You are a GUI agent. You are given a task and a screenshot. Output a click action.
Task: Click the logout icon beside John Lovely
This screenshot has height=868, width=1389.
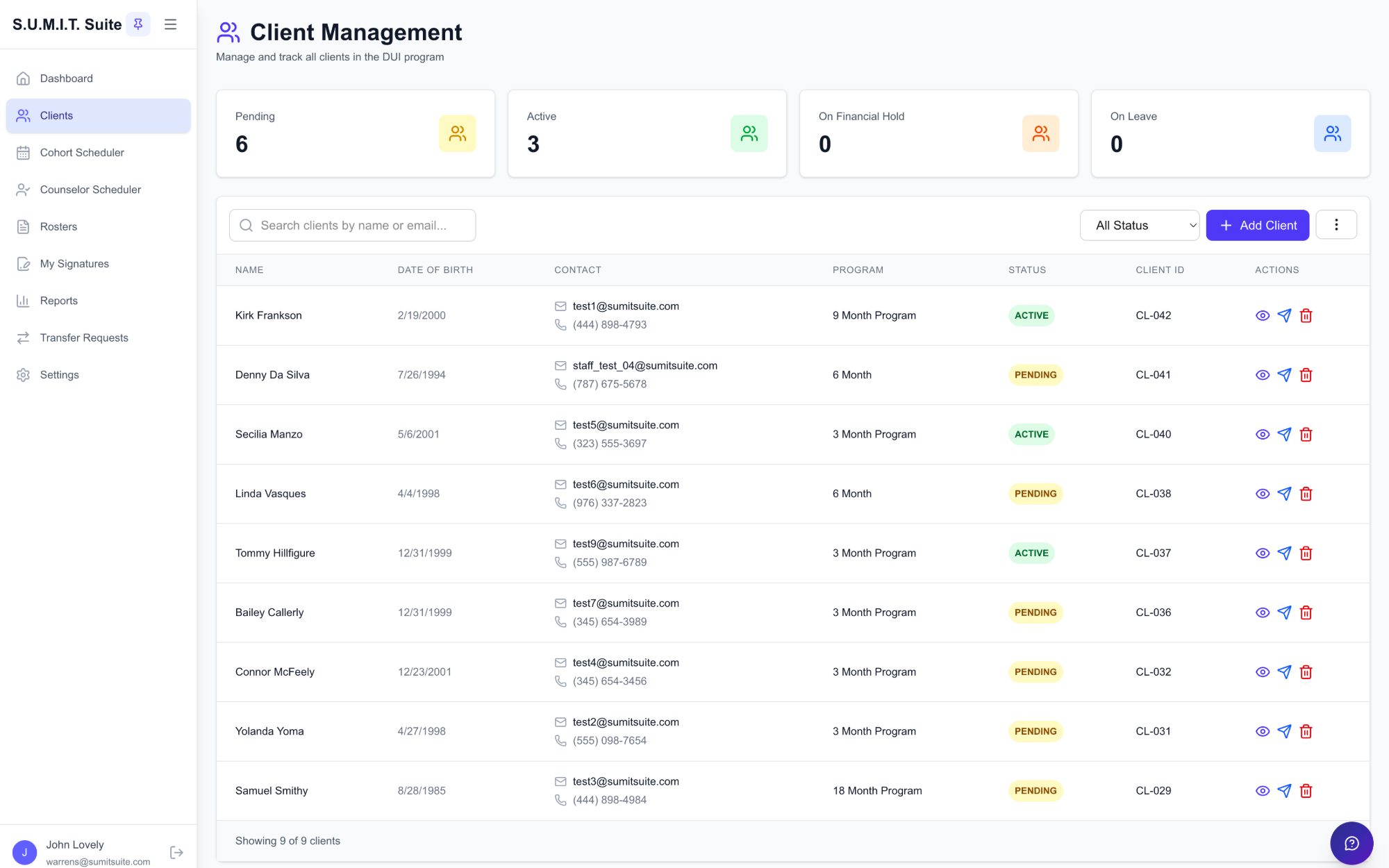point(176,852)
